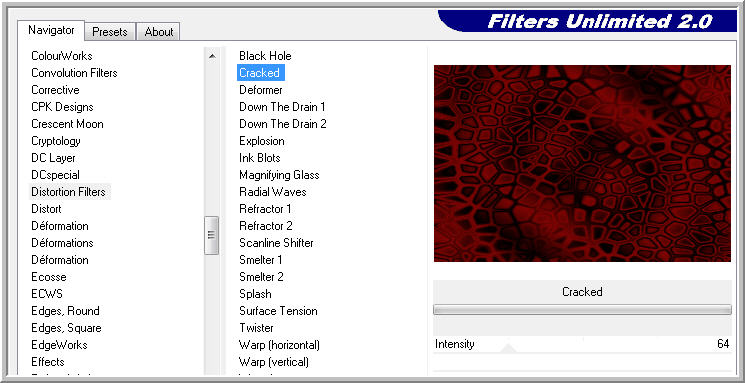Choose the Black Hole filter
The height and width of the screenshot is (383, 745).
click(265, 56)
